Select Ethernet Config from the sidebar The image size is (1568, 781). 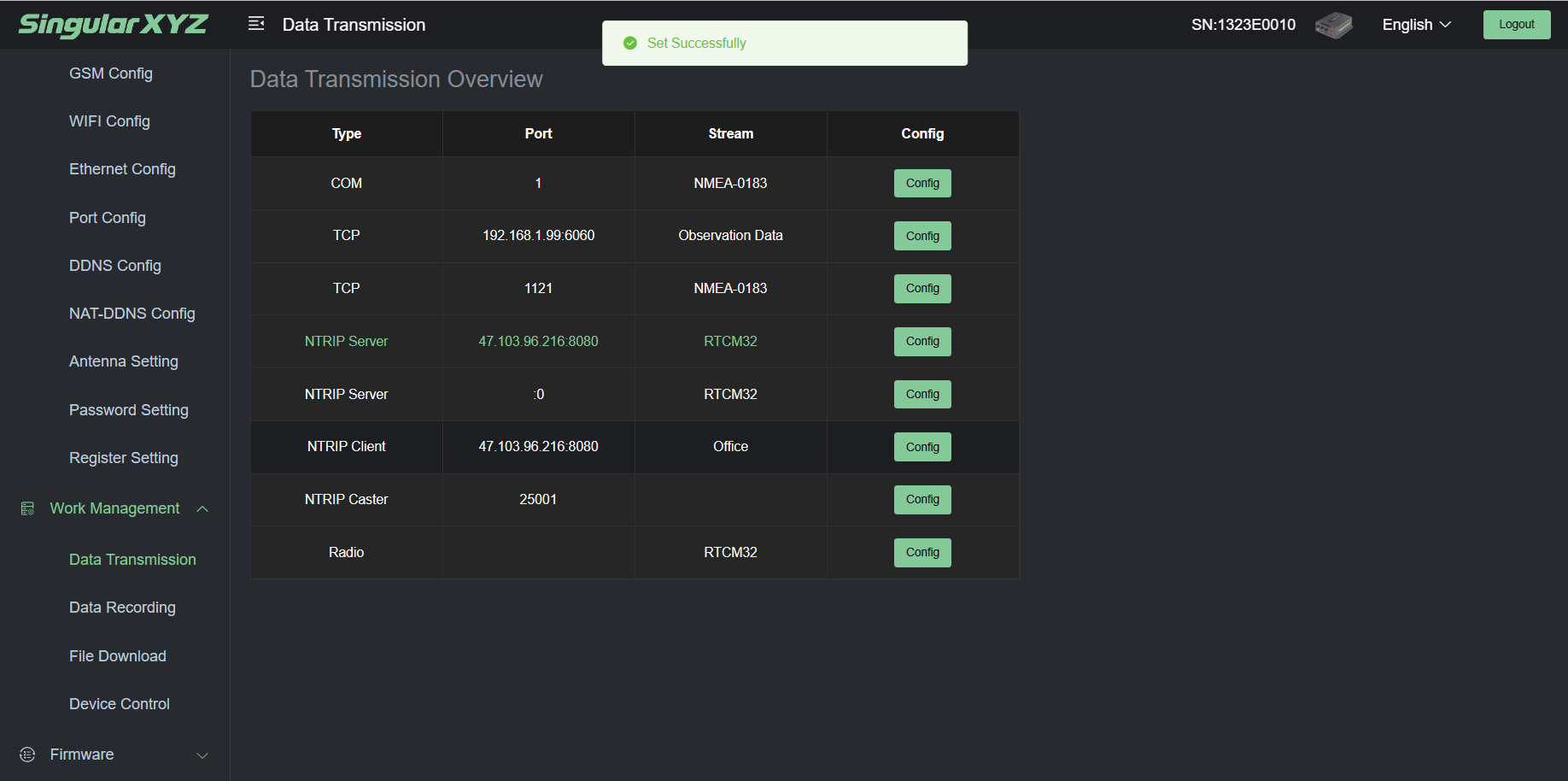tap(122, 169)
